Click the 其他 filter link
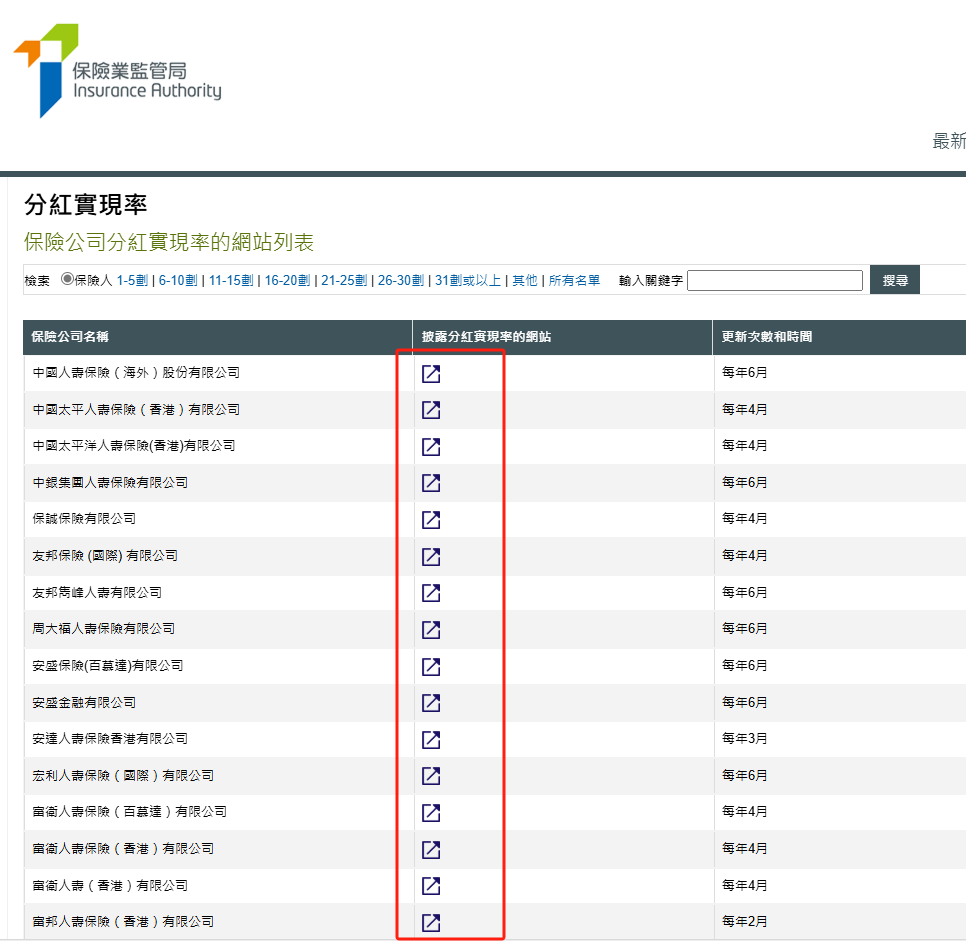 (524, 281)
